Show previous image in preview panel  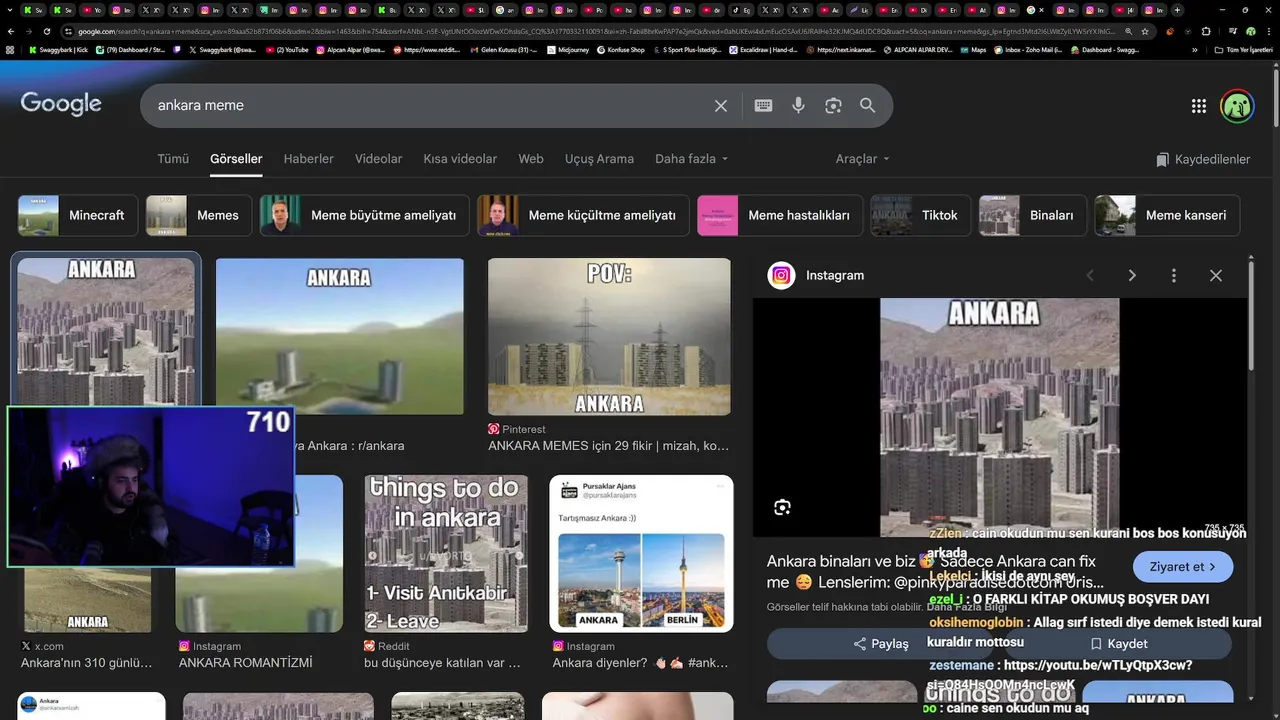[x=1090, y=275]
